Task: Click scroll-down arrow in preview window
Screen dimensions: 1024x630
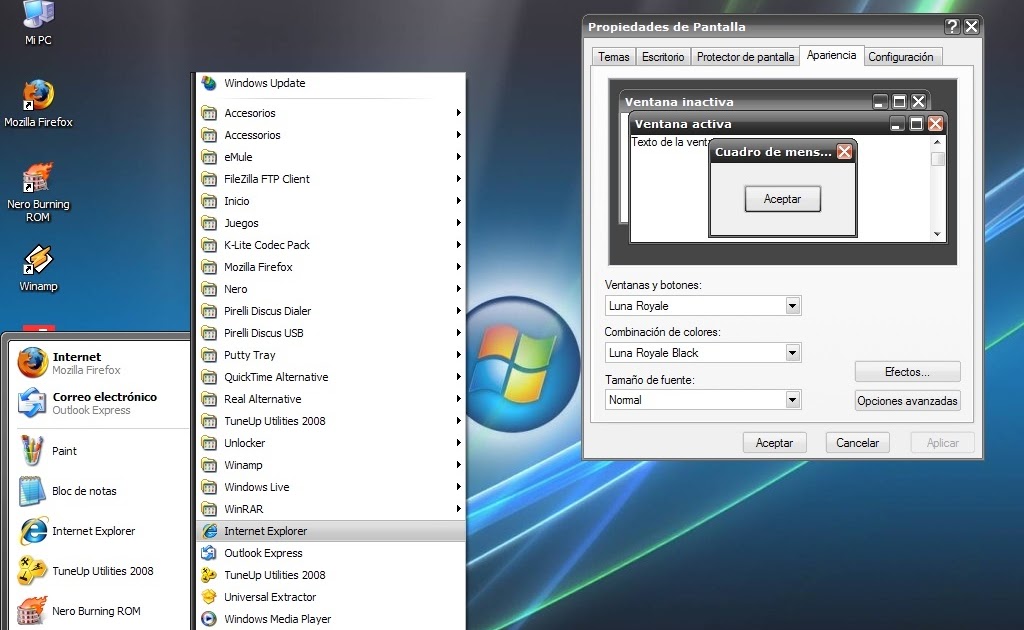Action: [x=937, y=234]
